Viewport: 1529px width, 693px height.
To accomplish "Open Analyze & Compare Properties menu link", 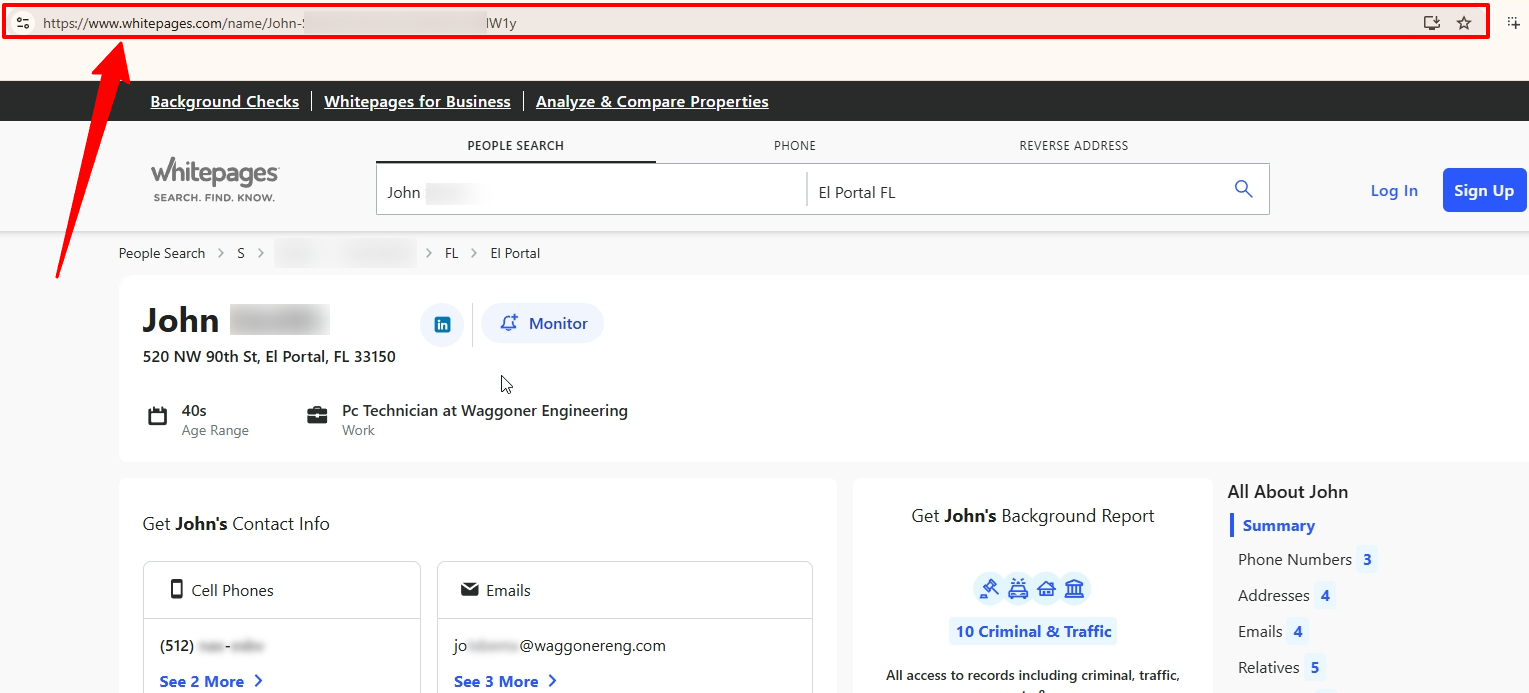I will tap(652, 102).
